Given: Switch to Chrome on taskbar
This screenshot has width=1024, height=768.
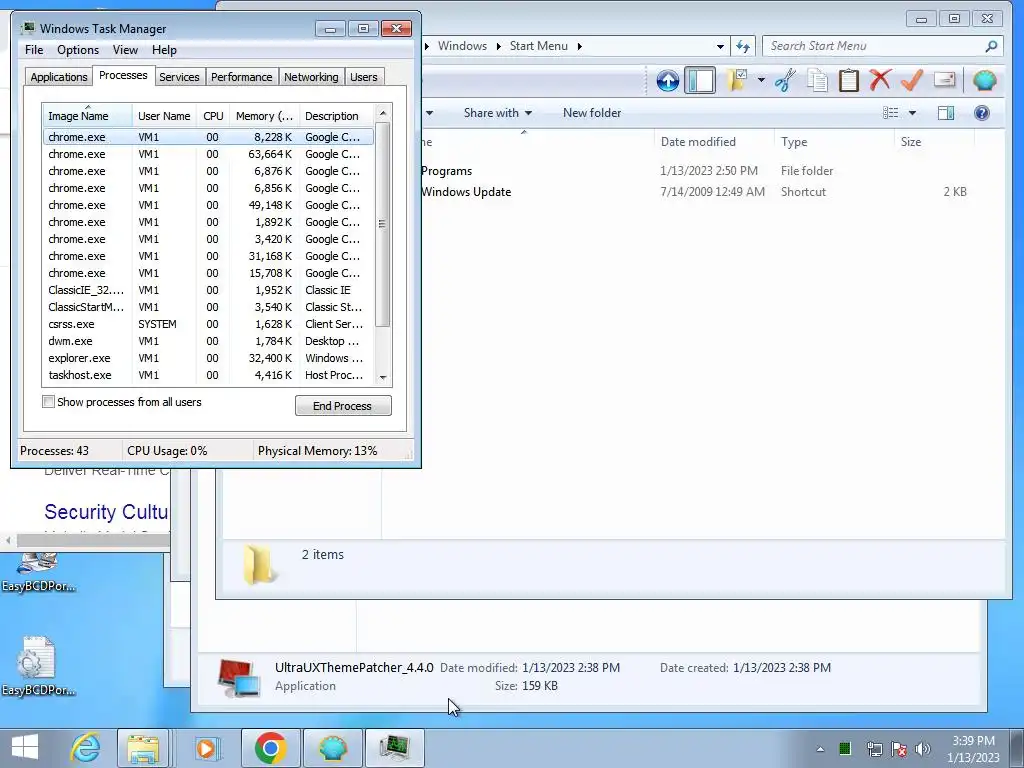Looking at the screenshot, I should (271, 748).
